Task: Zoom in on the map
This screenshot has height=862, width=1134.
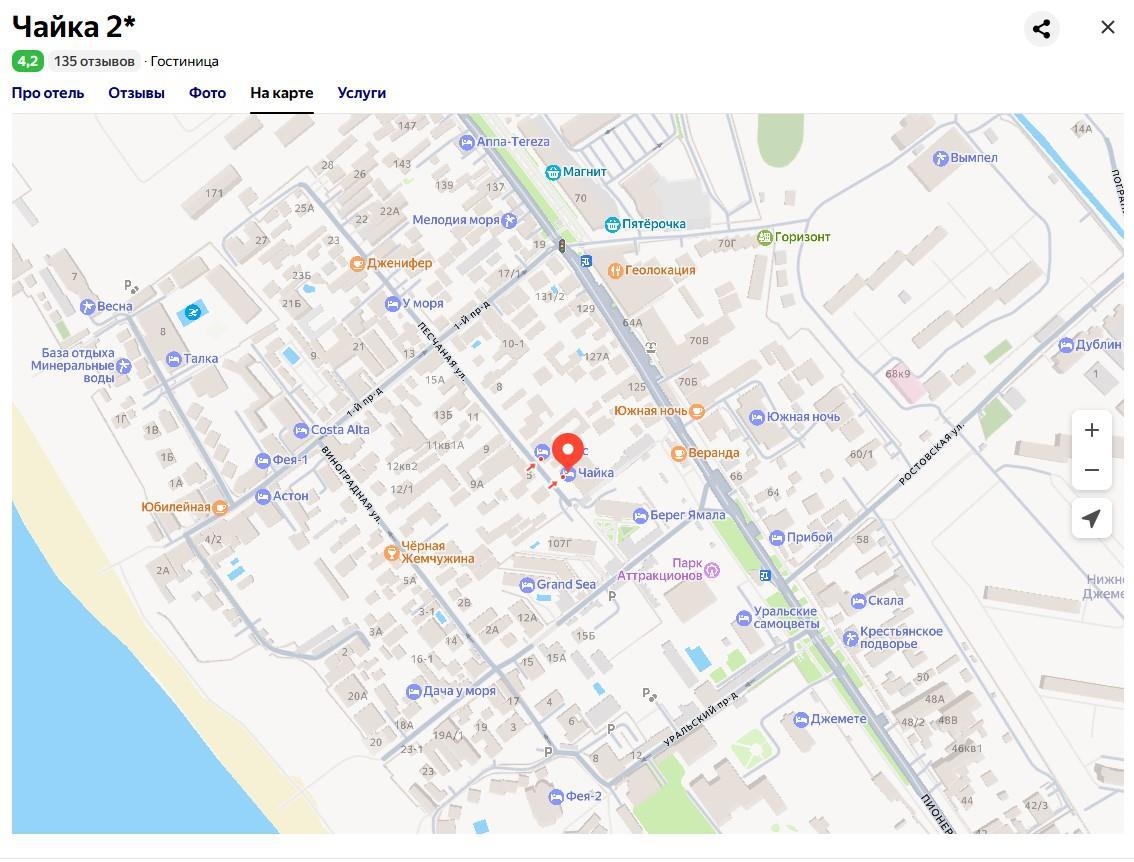Action: (x=1091, y=430)
